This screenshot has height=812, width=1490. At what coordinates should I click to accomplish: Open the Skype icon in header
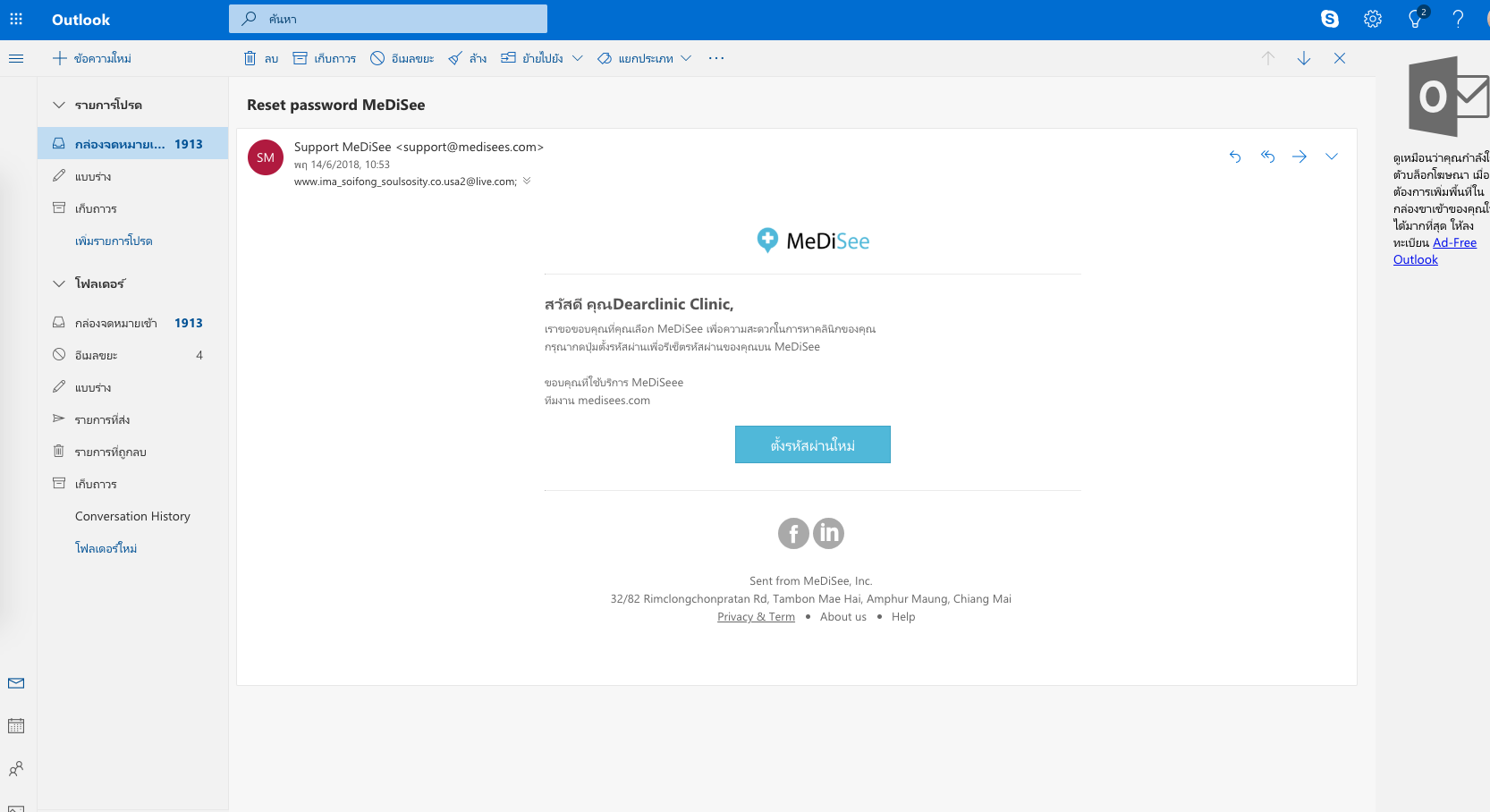point(1330,19)
